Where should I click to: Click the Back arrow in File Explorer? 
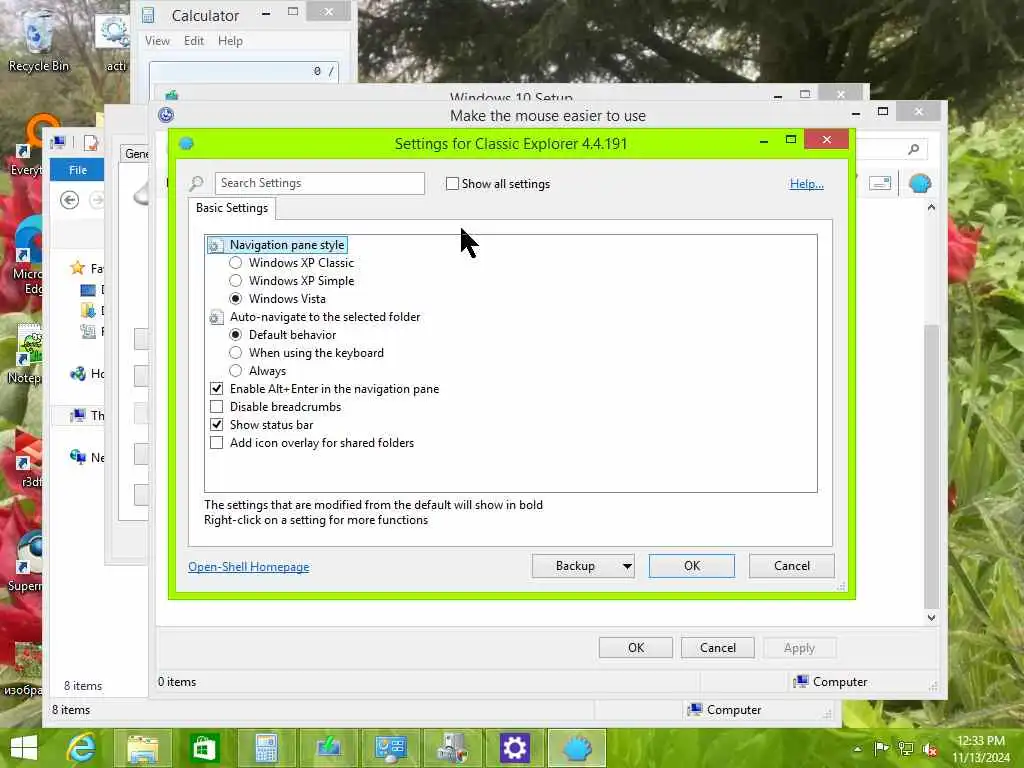coord(69,199)
